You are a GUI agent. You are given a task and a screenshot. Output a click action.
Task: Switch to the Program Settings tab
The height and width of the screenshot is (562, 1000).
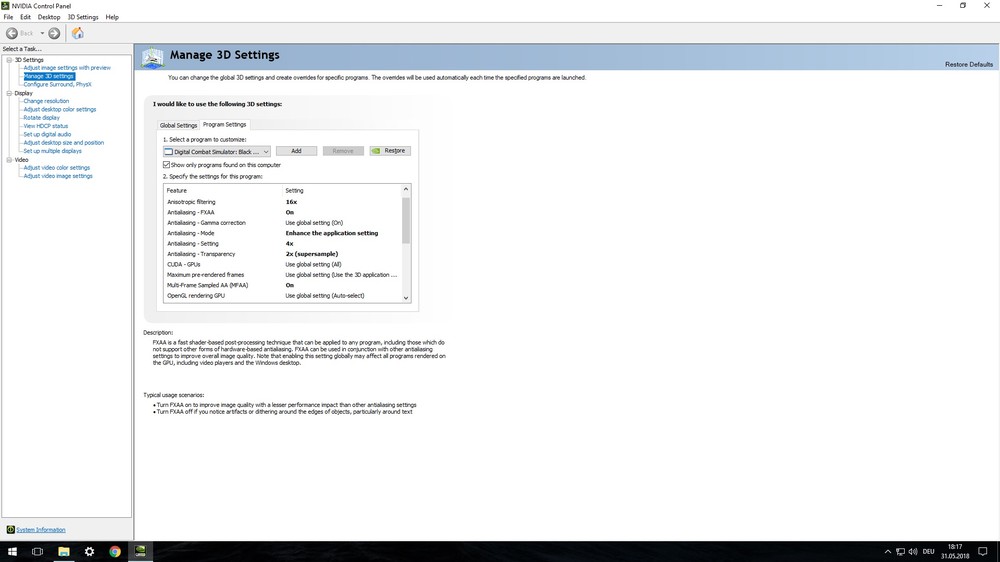coord(224,124)
